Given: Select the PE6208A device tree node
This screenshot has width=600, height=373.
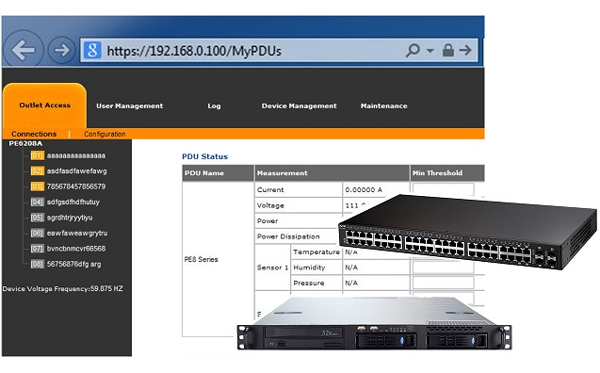Looking at the screenshot, I should point(26,143).
